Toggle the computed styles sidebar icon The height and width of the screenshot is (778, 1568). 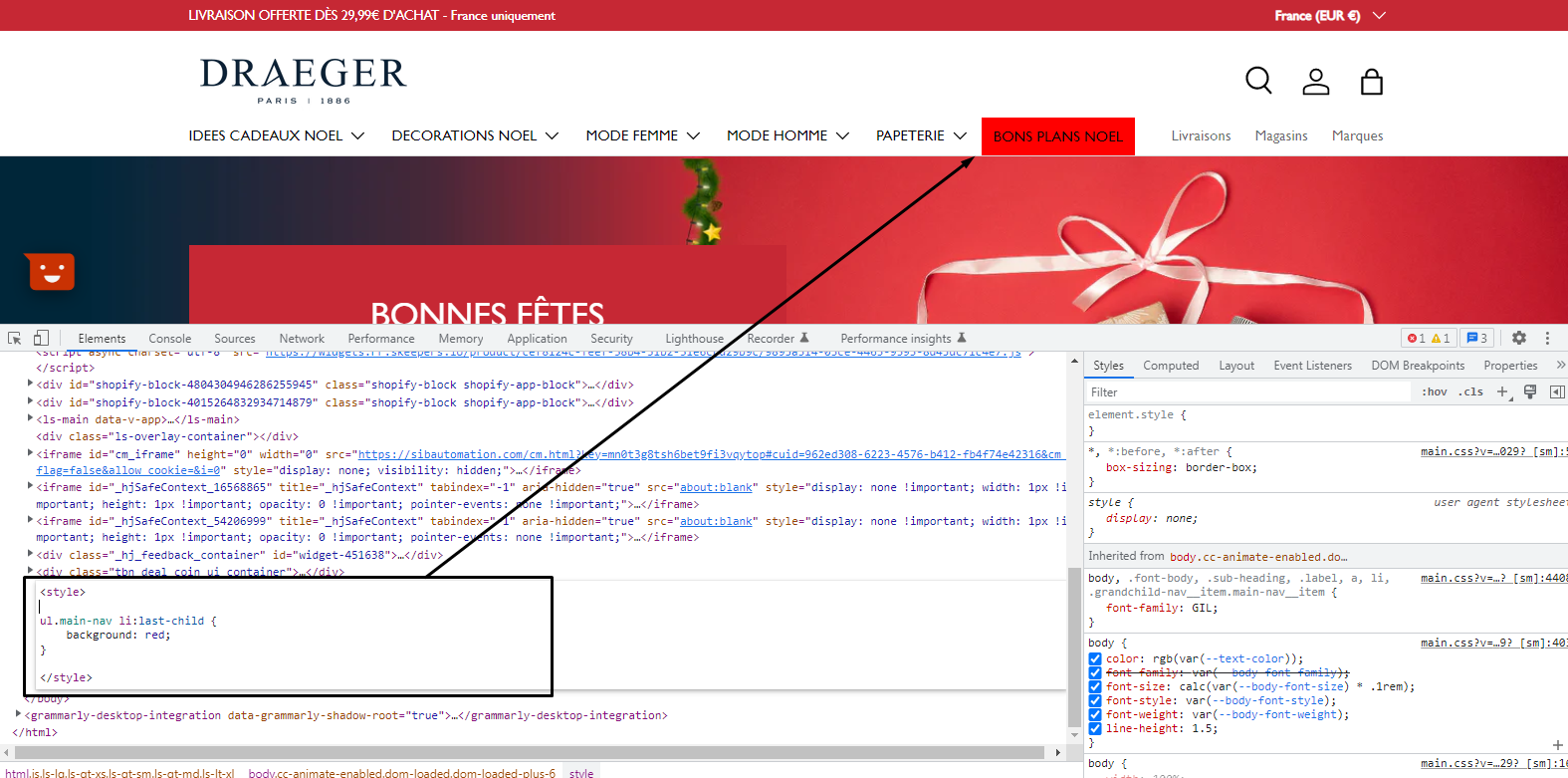click(x=1557, y=391)
